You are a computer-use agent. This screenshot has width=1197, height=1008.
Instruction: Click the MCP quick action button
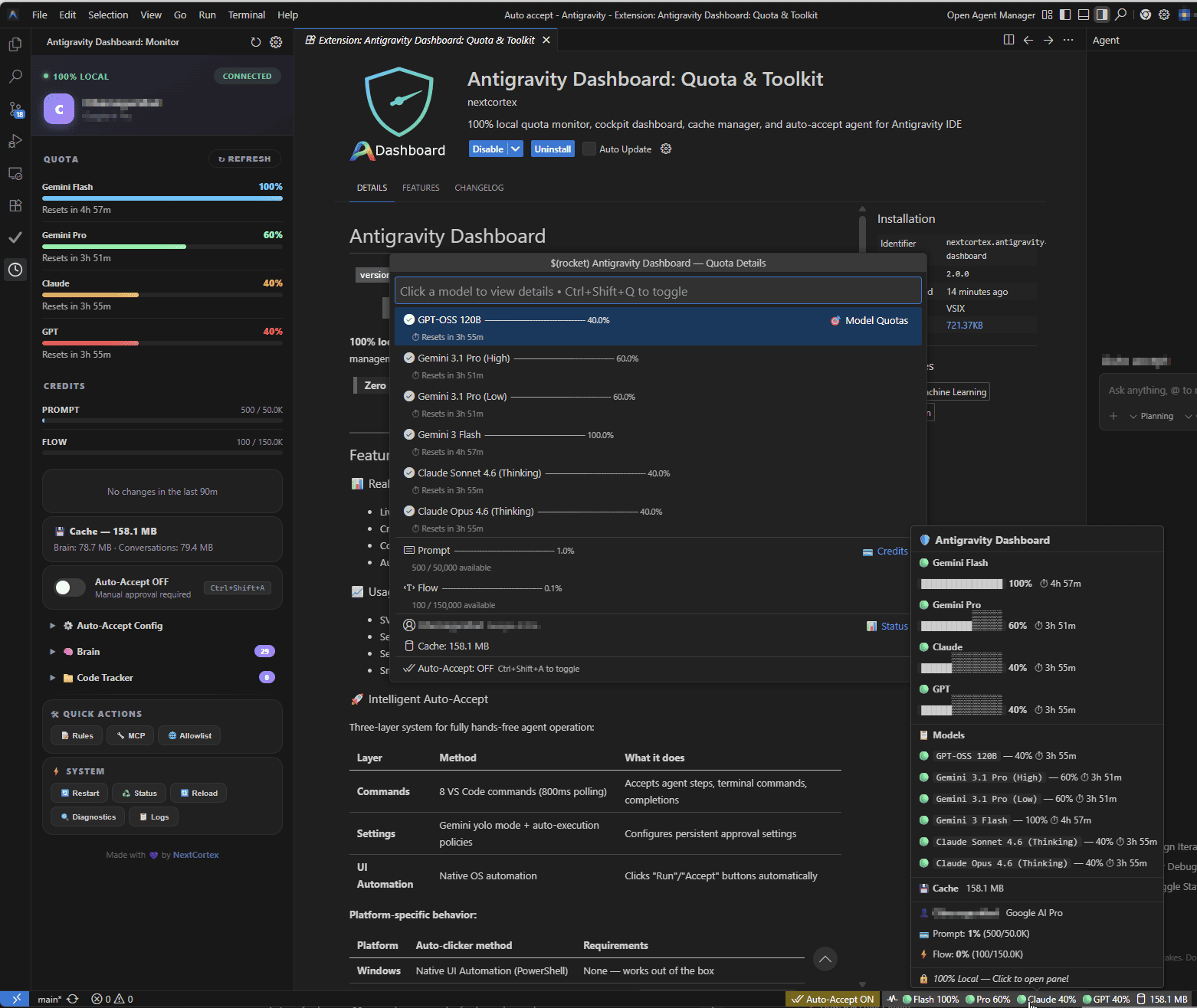point(130,735)
